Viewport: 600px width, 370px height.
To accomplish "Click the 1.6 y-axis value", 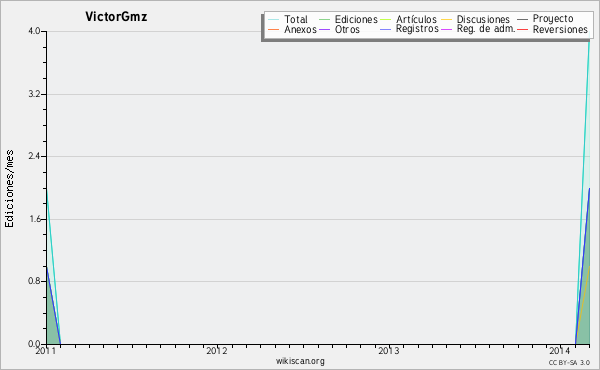I will pos(34,219).
